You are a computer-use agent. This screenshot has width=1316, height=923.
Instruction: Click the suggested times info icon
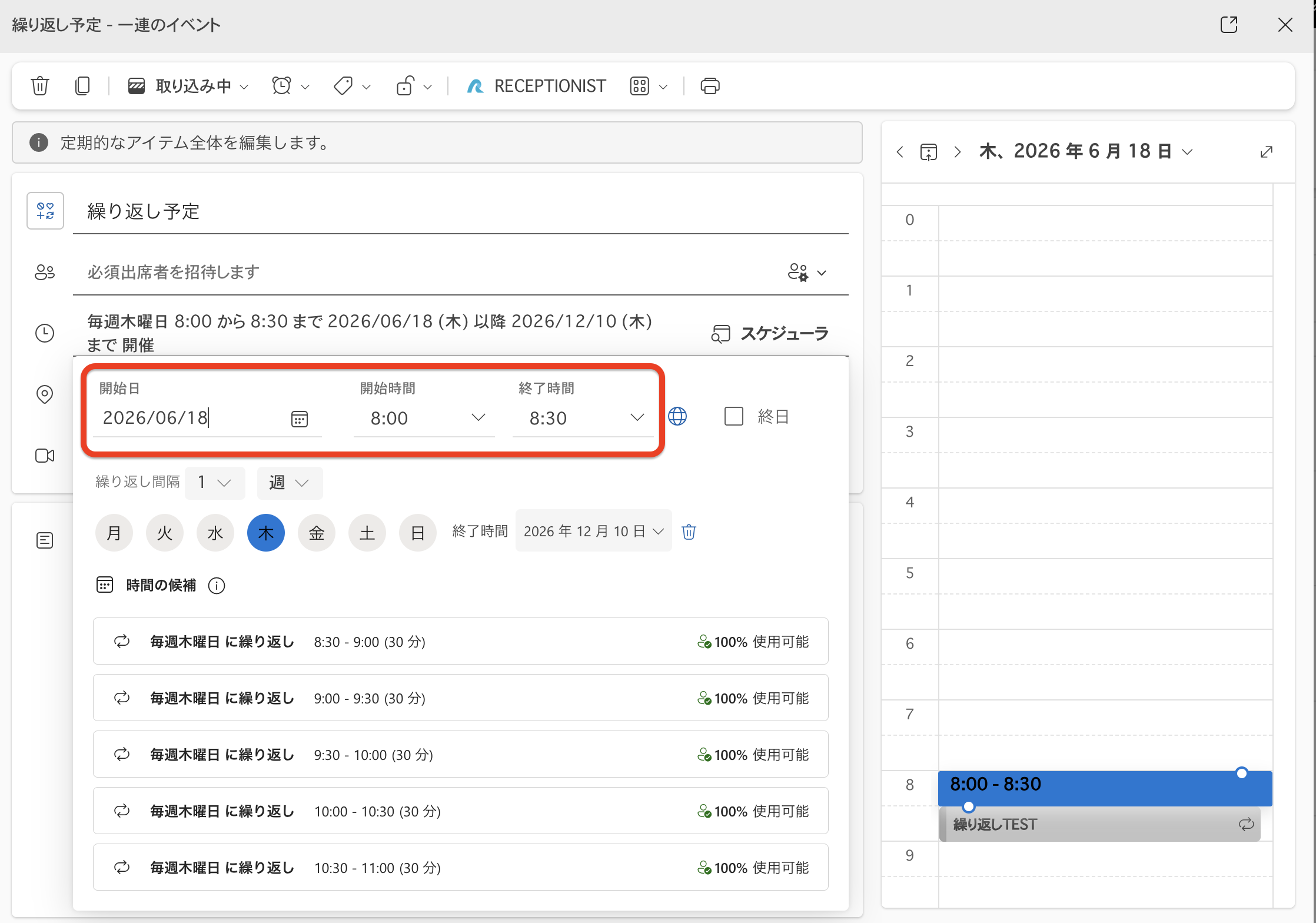pyautogui.click(x=217, y=586)
